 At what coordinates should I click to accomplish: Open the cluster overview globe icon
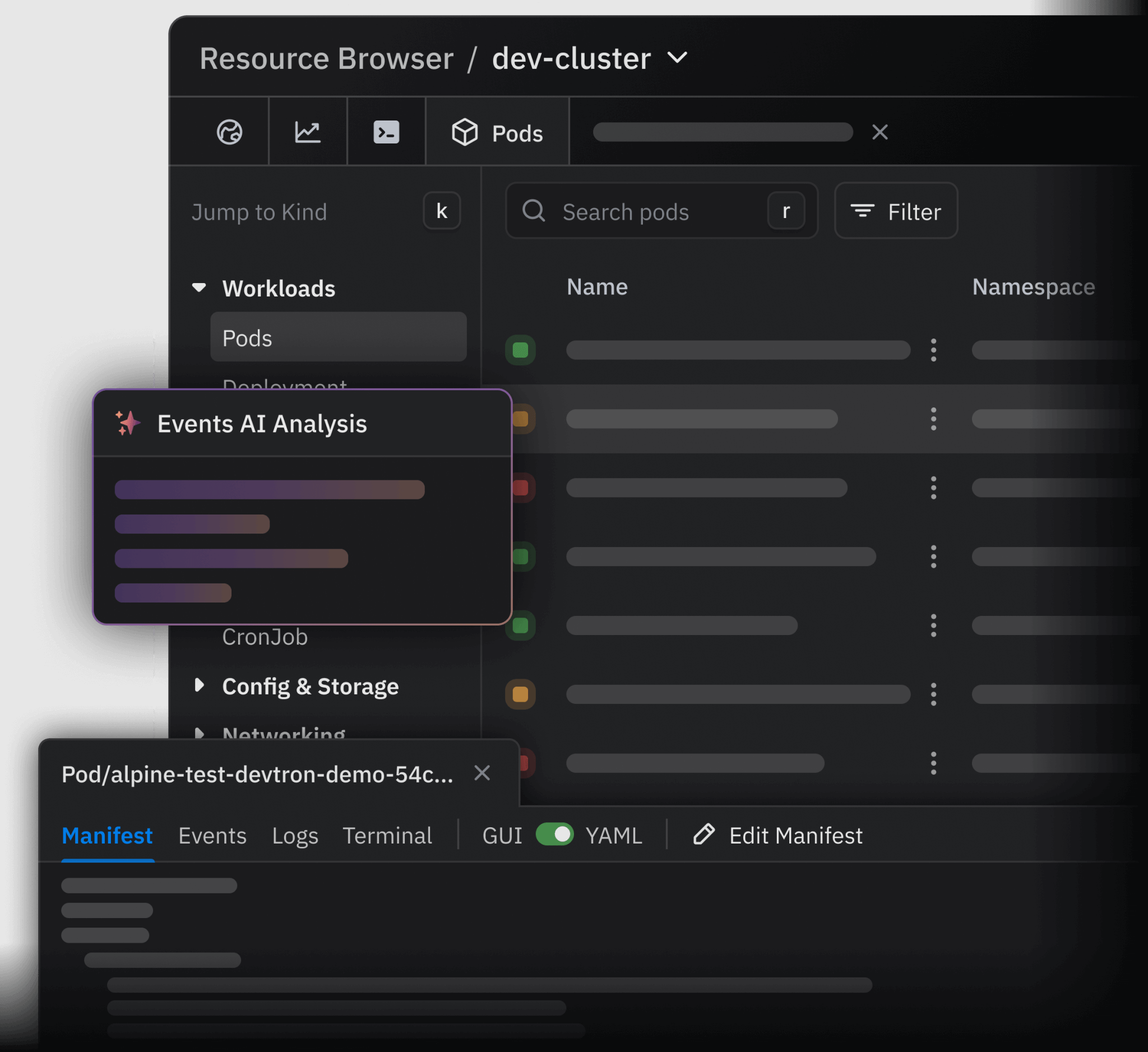(229, 132)
